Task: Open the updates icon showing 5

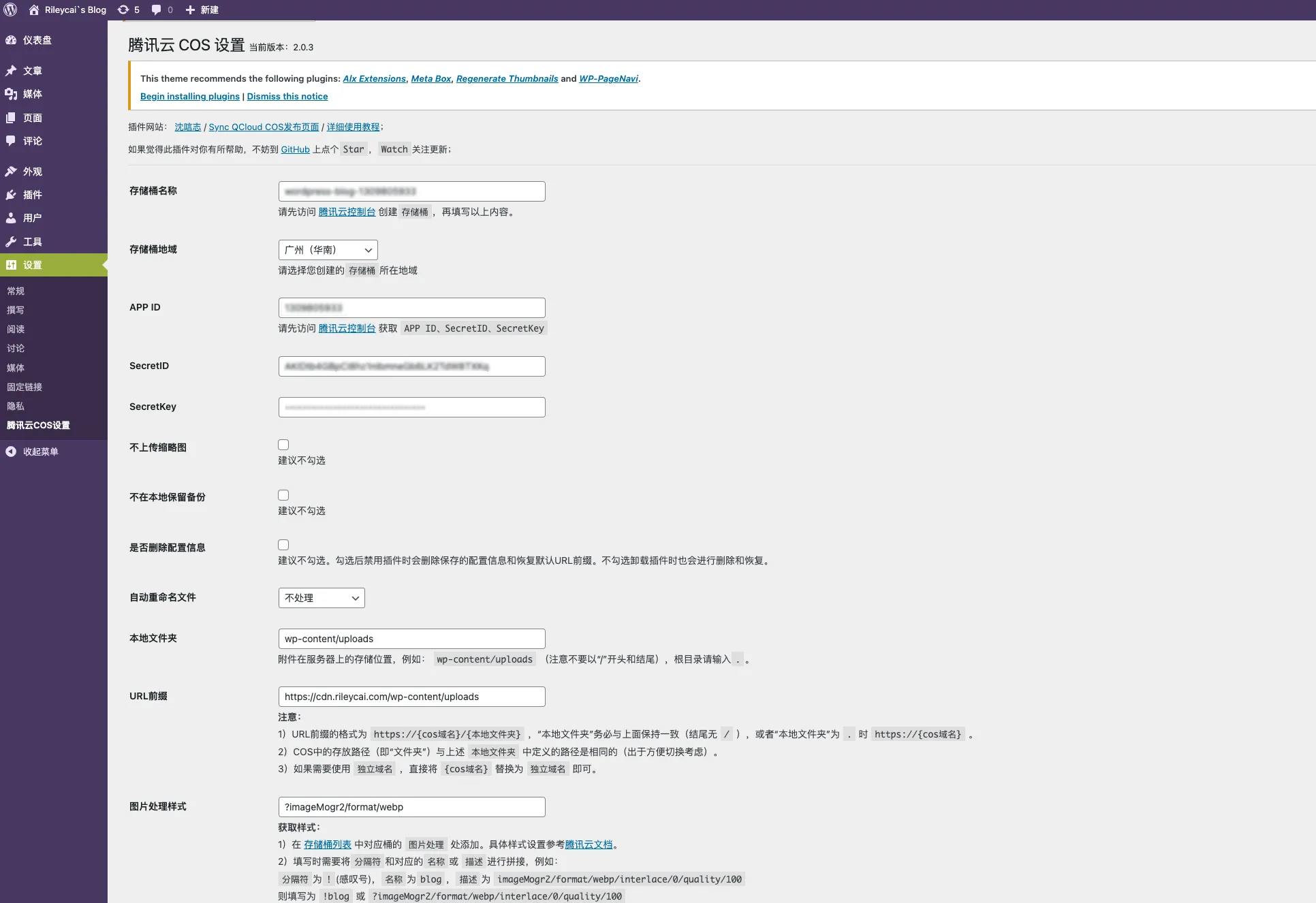Action: click(123, 10)
